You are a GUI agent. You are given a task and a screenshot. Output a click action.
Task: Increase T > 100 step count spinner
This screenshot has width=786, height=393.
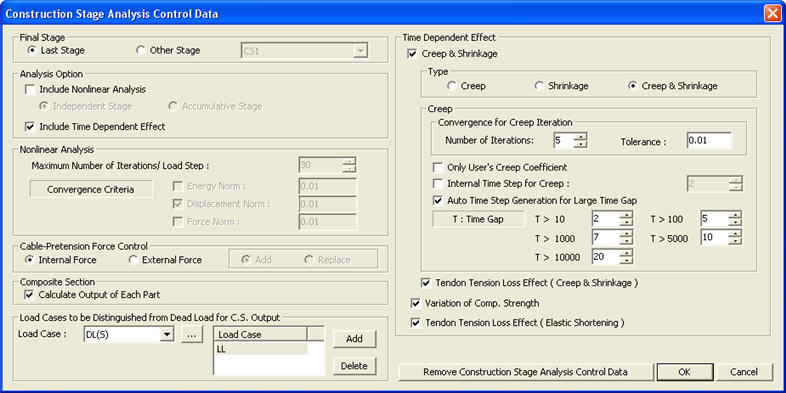(735, 215)
